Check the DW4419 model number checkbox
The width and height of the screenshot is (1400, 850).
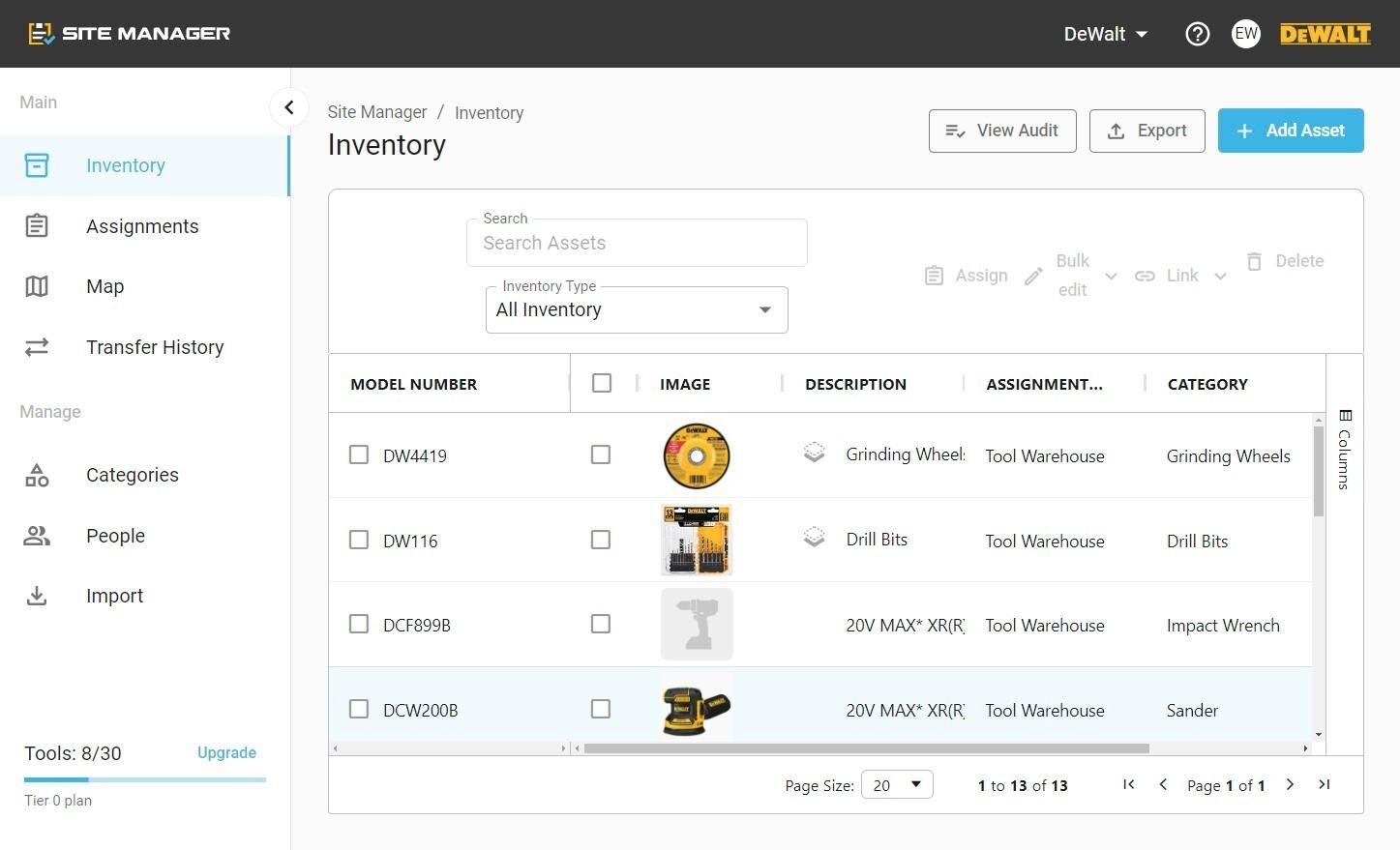pos(359,454)
